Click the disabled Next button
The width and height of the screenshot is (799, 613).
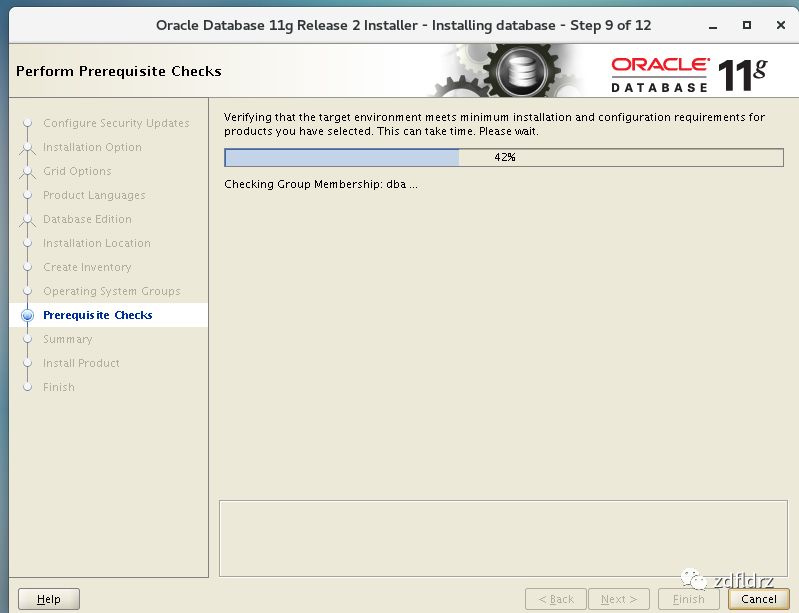coord(619,599)
